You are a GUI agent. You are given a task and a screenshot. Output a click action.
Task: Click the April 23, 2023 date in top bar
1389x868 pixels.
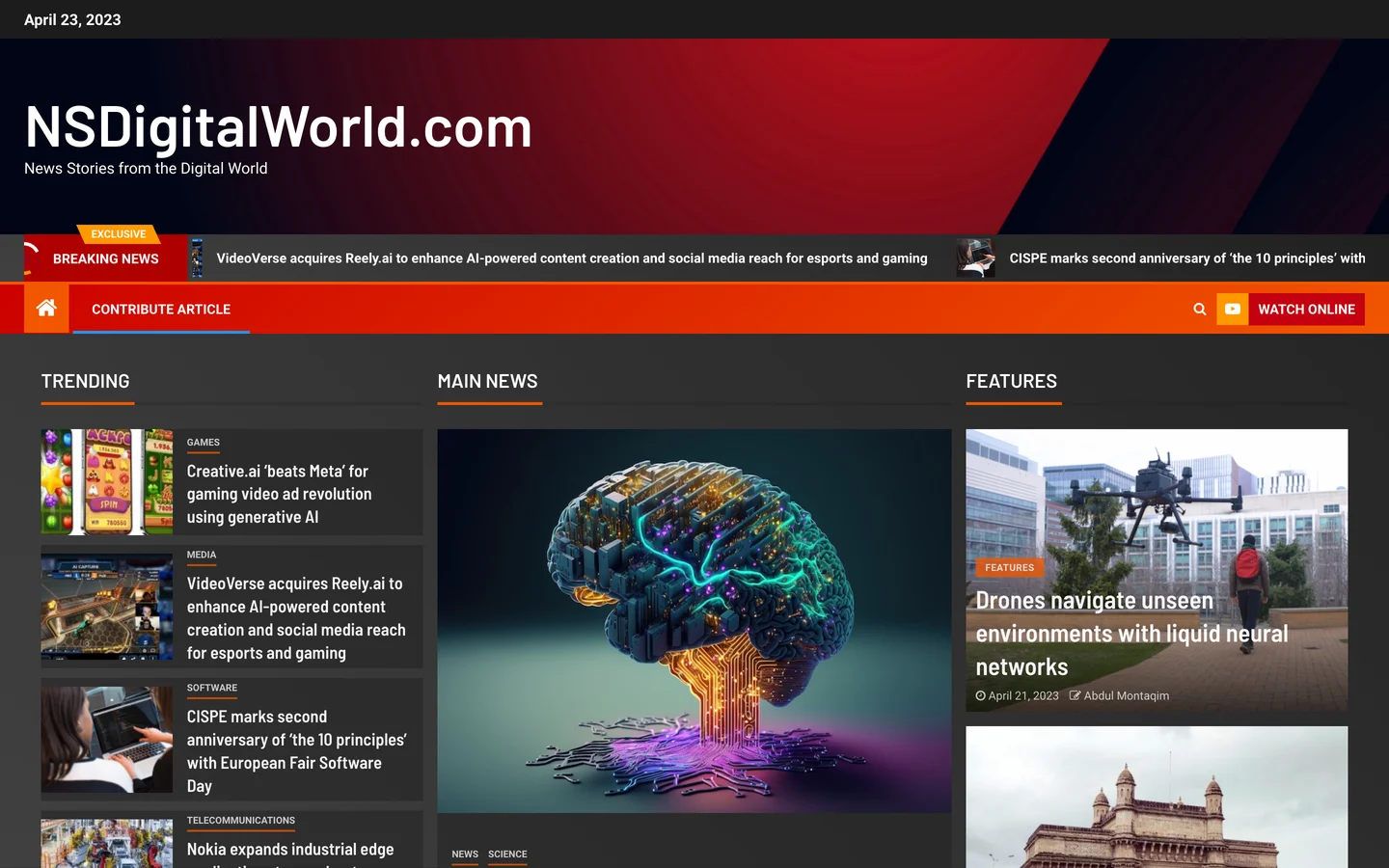point(72,19)
